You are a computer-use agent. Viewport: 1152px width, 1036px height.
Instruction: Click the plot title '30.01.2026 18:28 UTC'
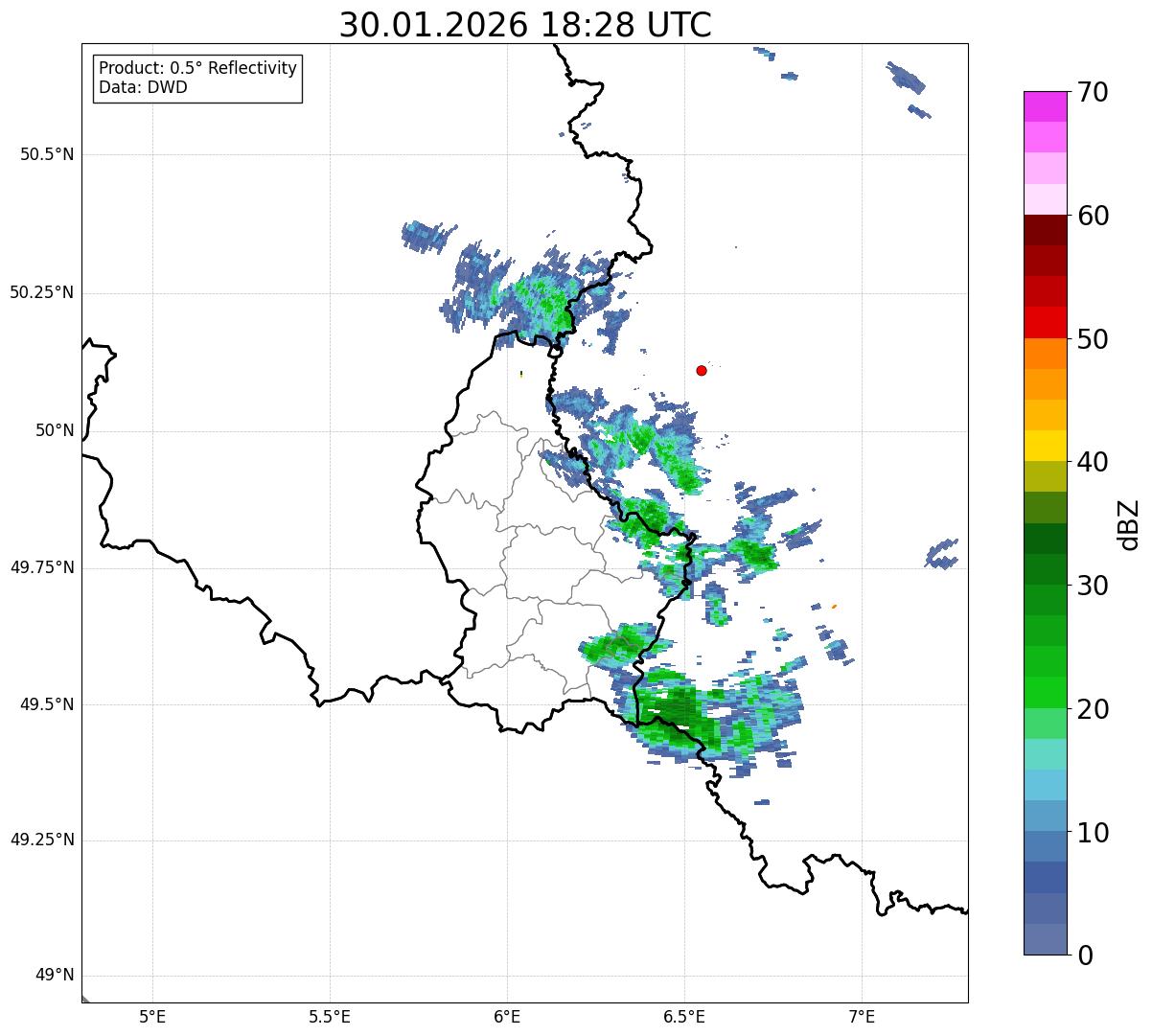[x=525, y=25]
